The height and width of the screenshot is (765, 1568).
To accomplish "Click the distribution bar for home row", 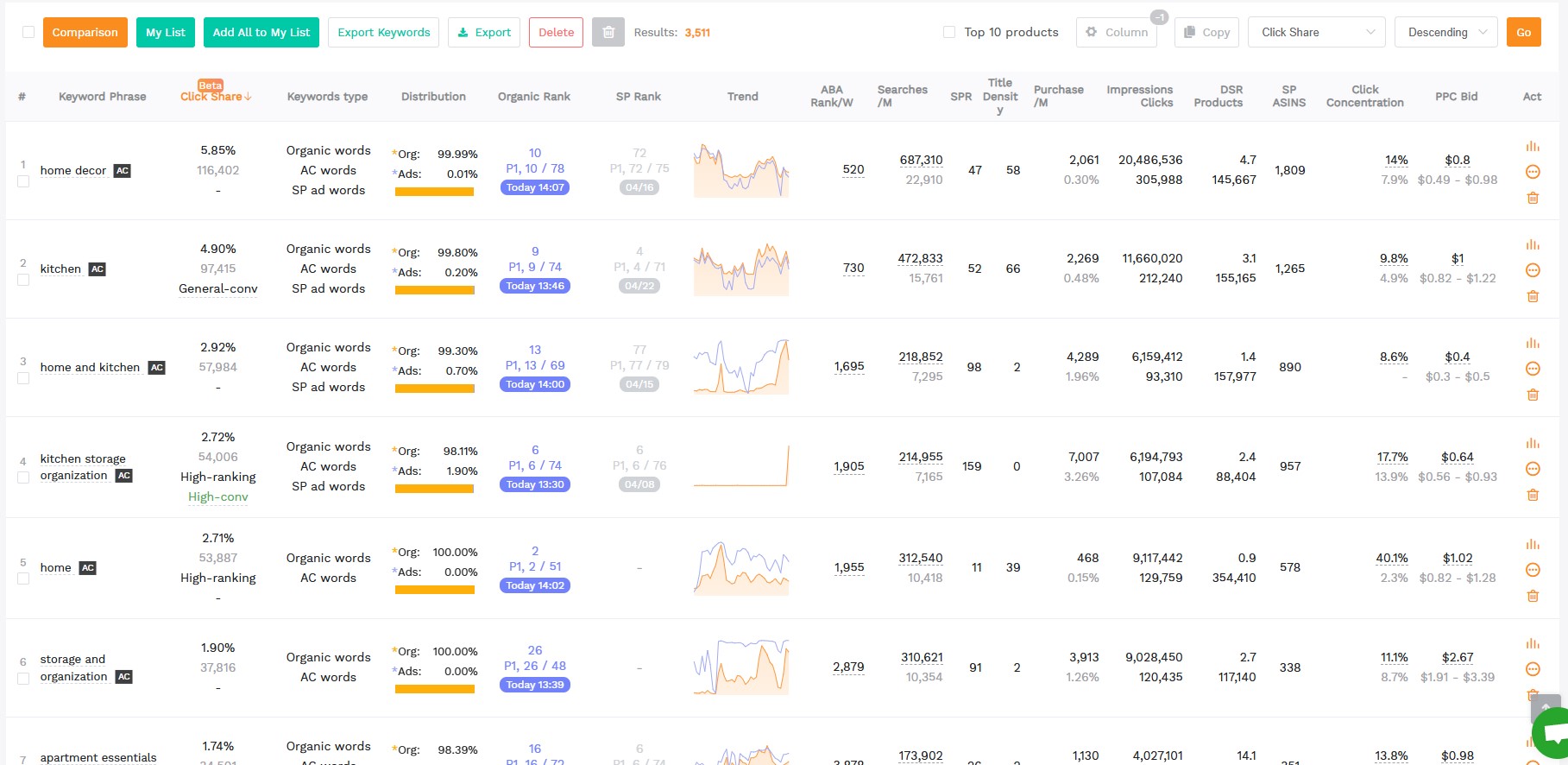I will click(x=434, y=590).
